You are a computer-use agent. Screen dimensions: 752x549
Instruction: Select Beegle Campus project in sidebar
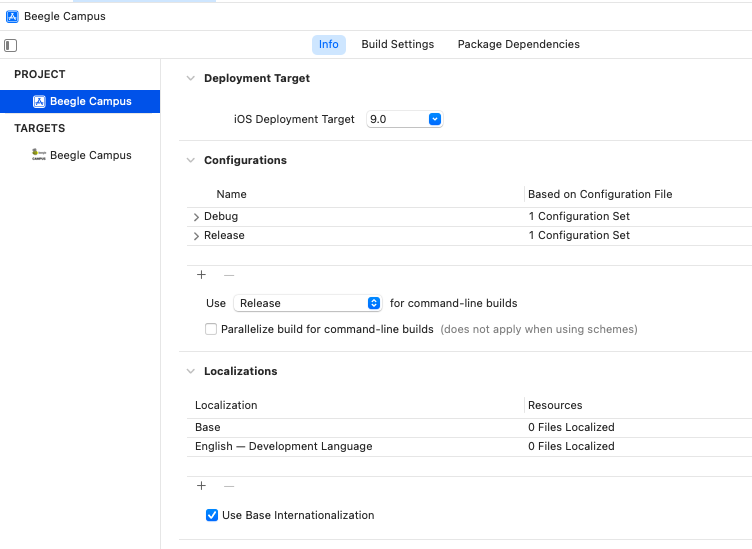coord(90,101)
